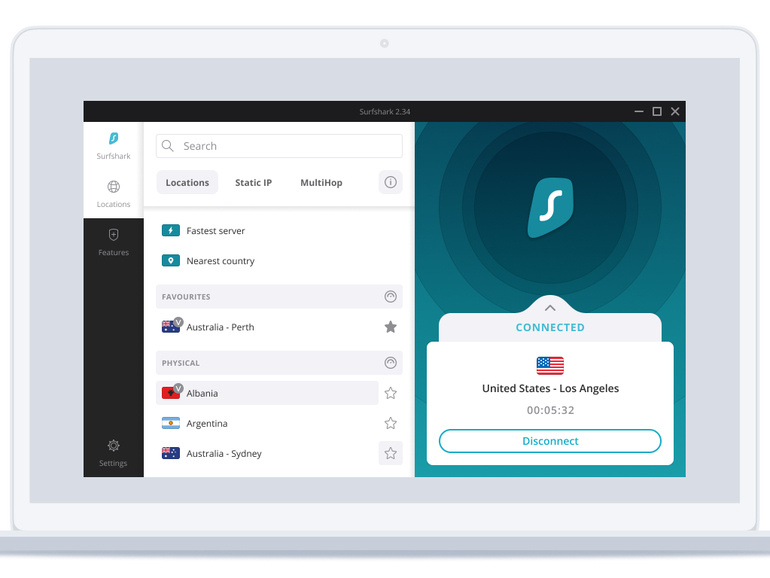Click the search magnifier icon
This screenshot has height=578, width=770.
(168, 146)
